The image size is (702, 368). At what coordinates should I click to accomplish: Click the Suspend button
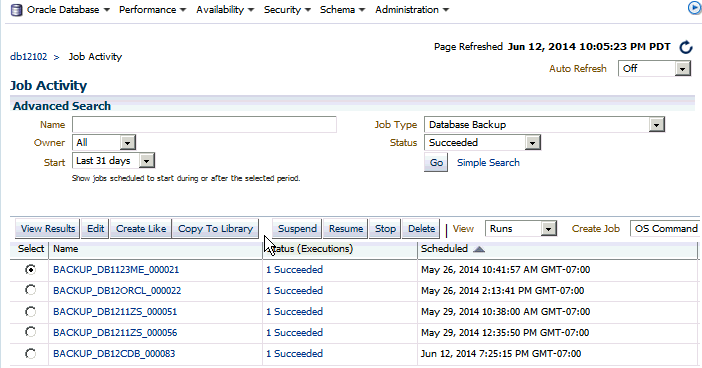(x=297, y=229)
